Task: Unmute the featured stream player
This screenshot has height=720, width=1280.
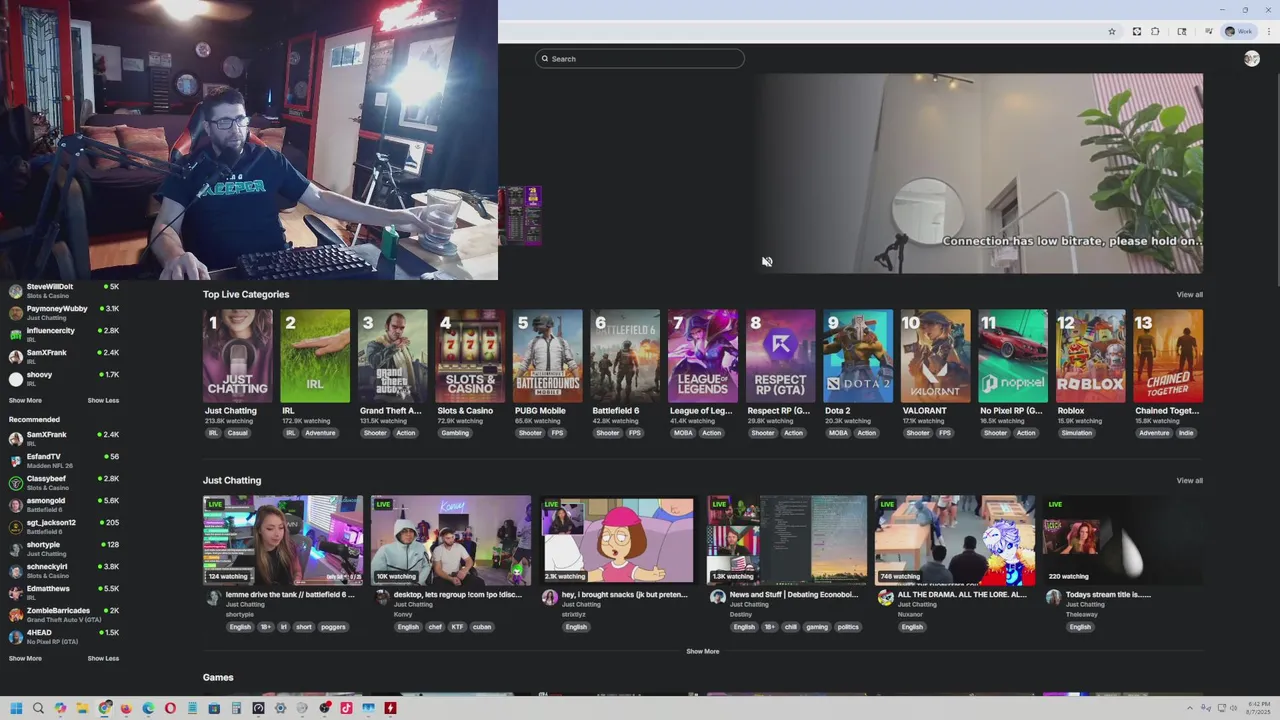Action: tap(767, 262)
